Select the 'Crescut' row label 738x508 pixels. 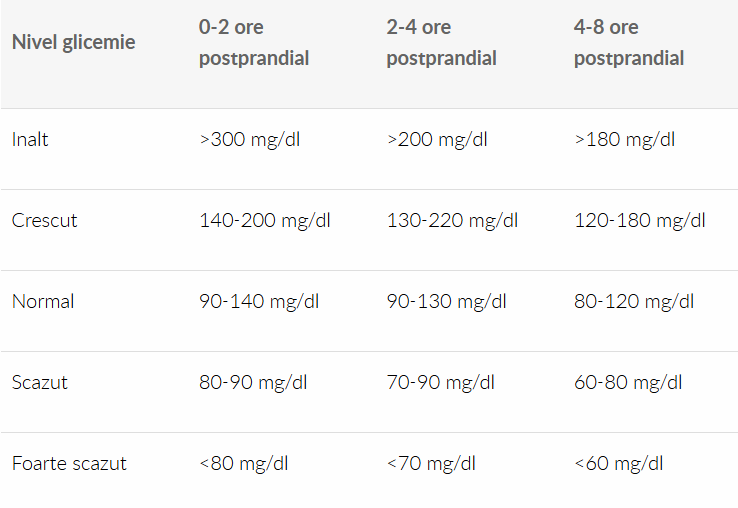coord(44,220)
